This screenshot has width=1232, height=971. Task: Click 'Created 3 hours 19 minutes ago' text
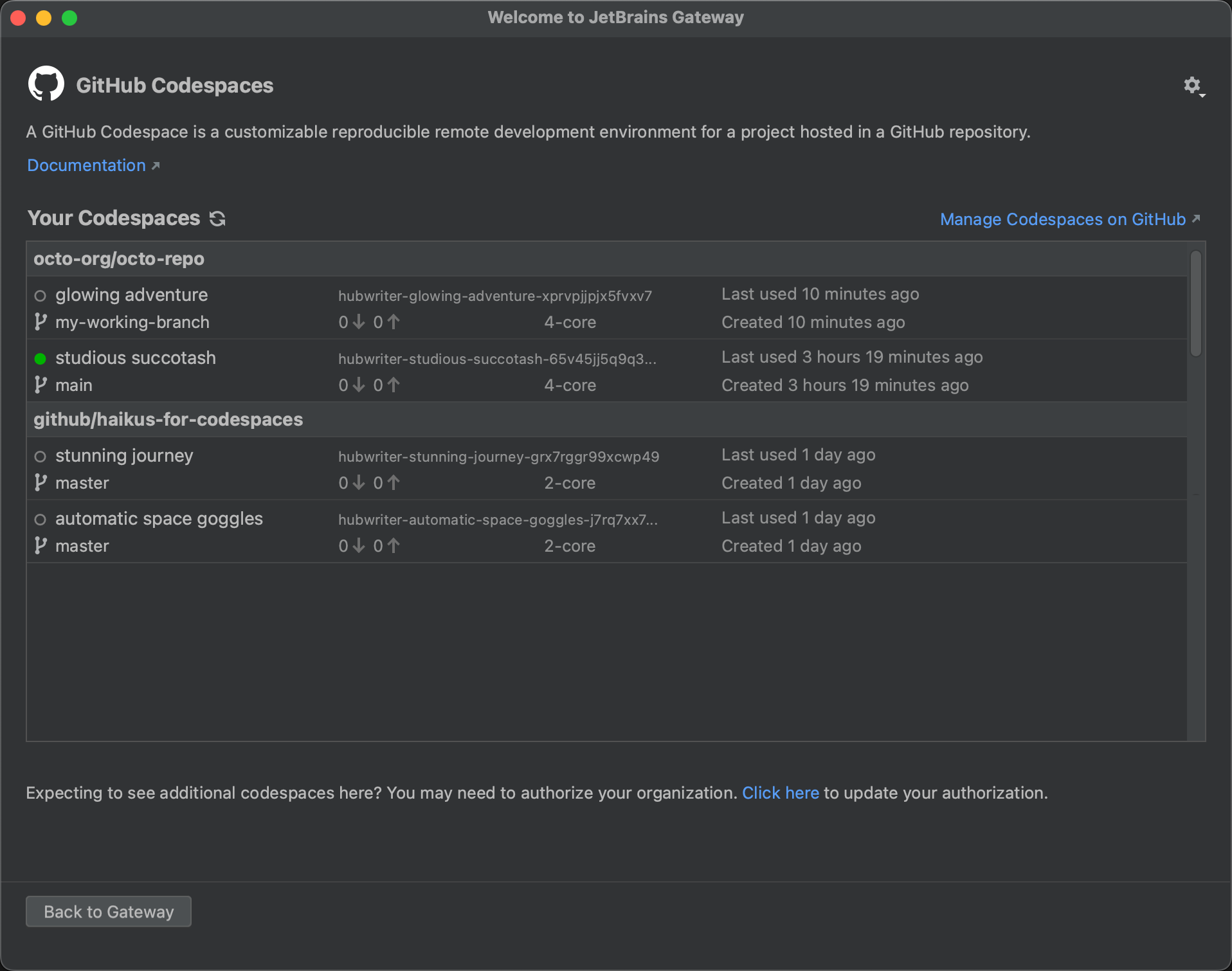tap(845, 385)
